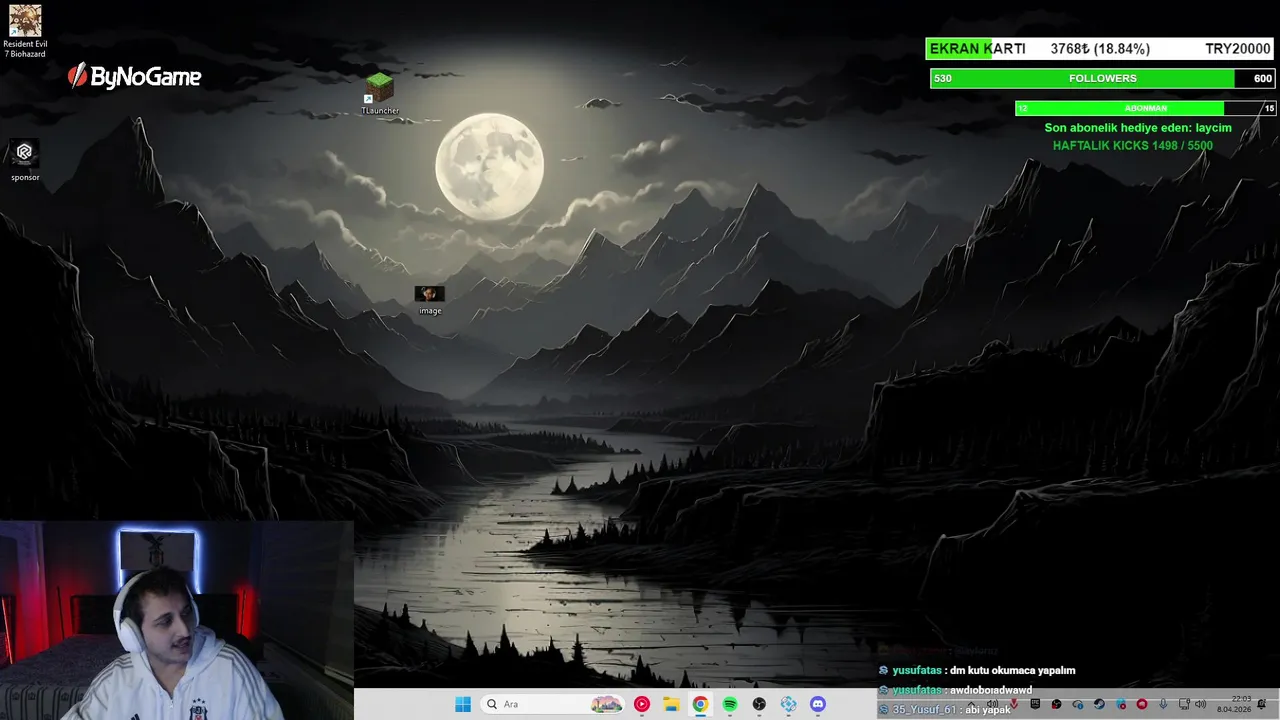1280x720 pixels.
Task: Open the network status tray icon
Action: pos(1184,704)
